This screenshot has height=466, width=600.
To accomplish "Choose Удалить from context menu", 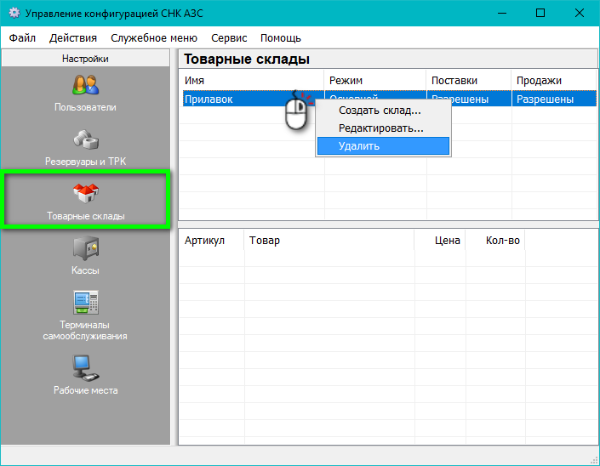I will [x=358, y=146].
